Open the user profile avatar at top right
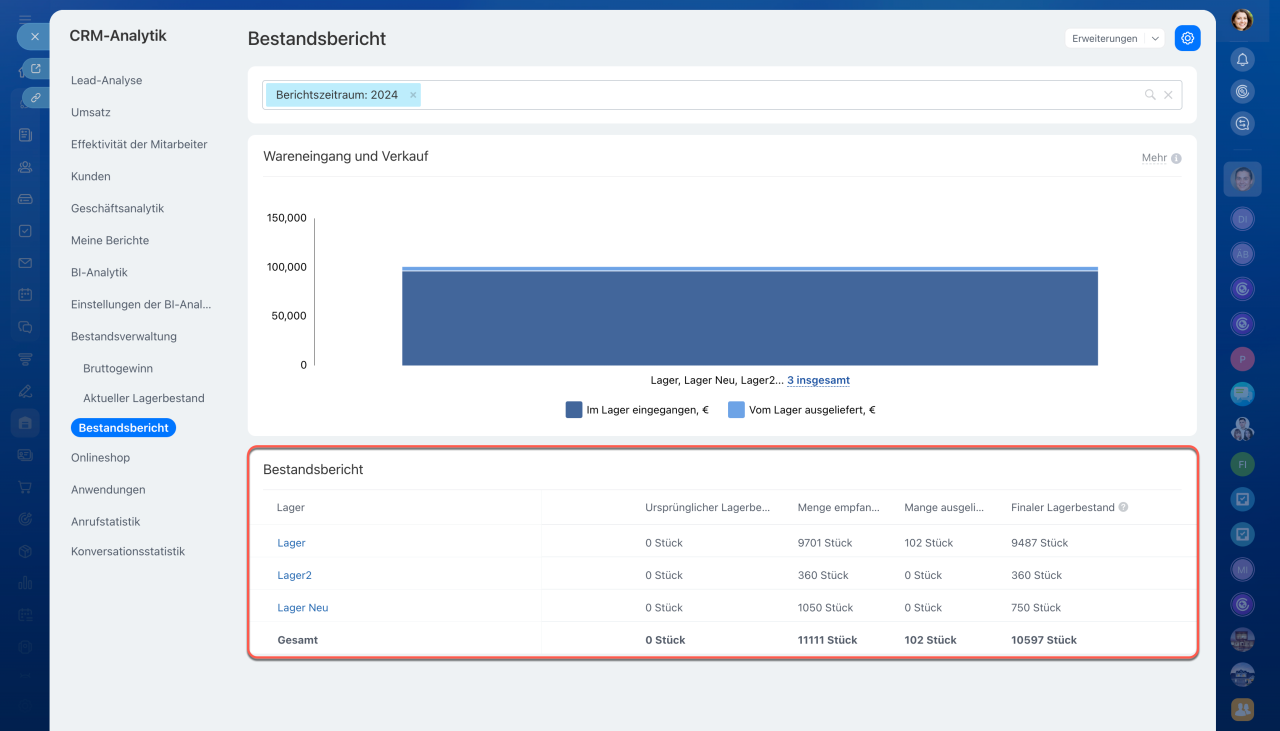 click(x=1242, y=20)
